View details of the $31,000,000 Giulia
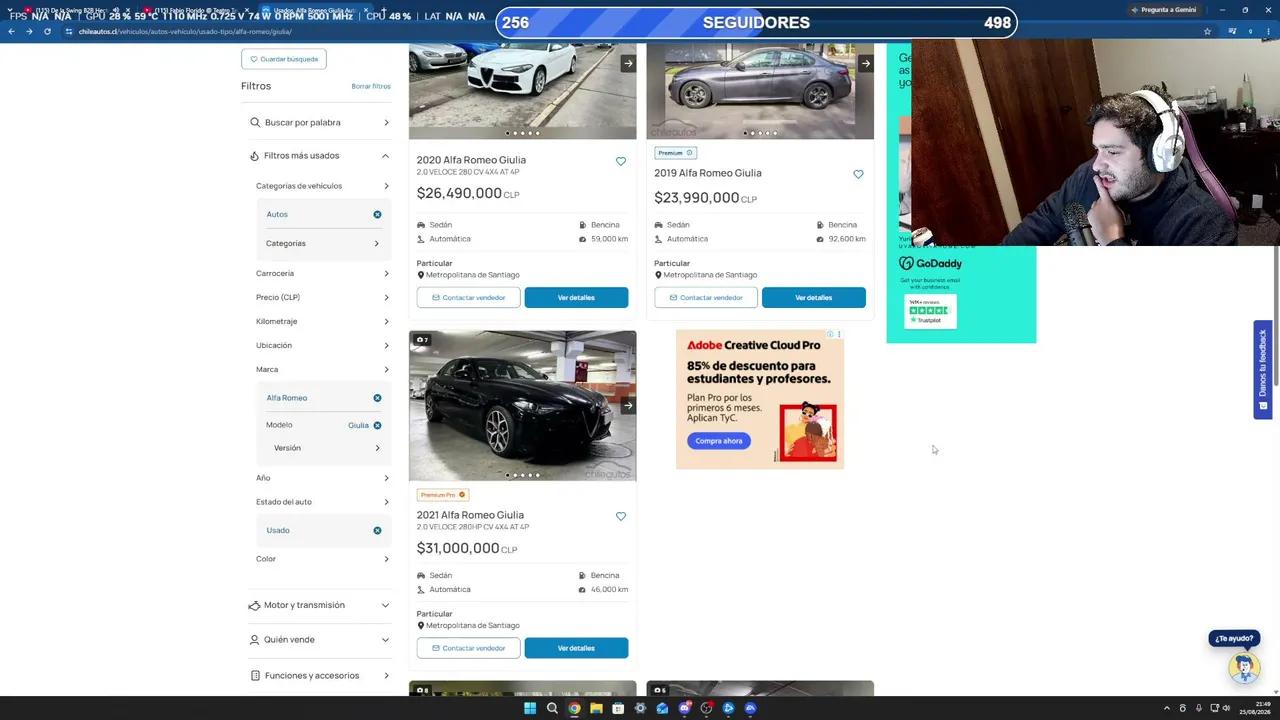 [x=576, y=648]
